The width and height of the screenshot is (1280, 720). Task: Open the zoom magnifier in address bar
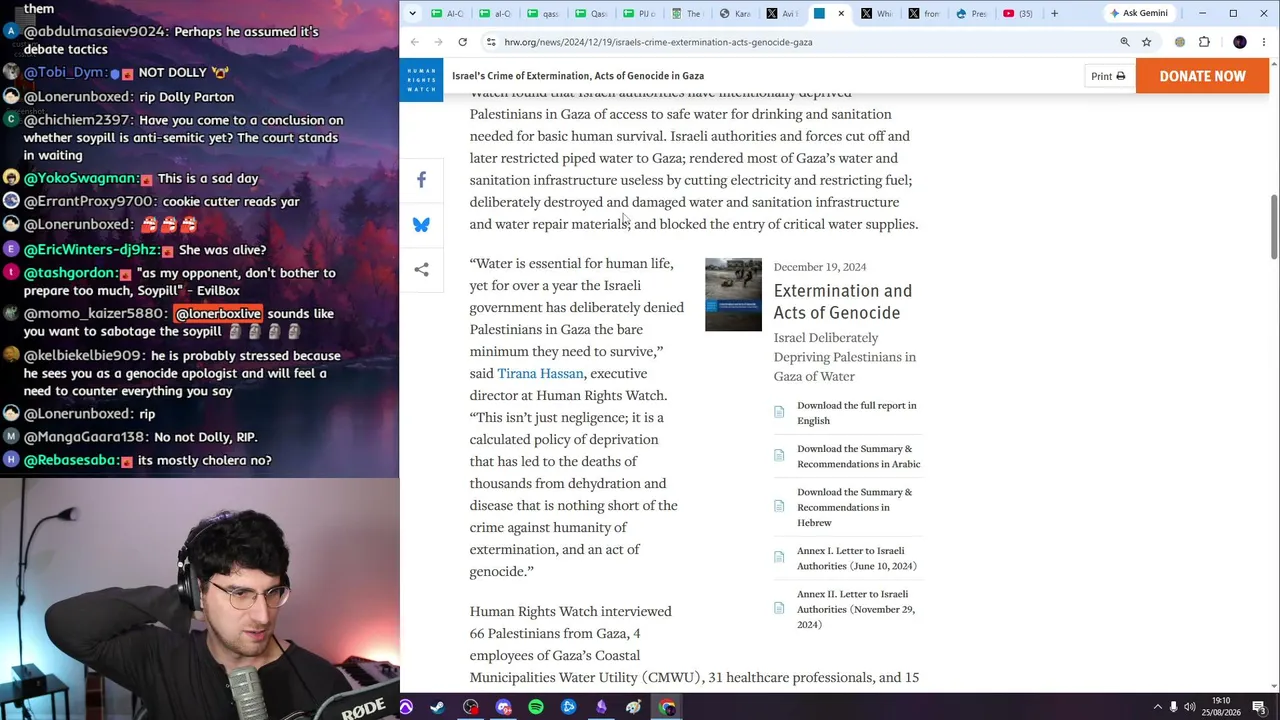pyautogui.click(x=1125, y=42)
